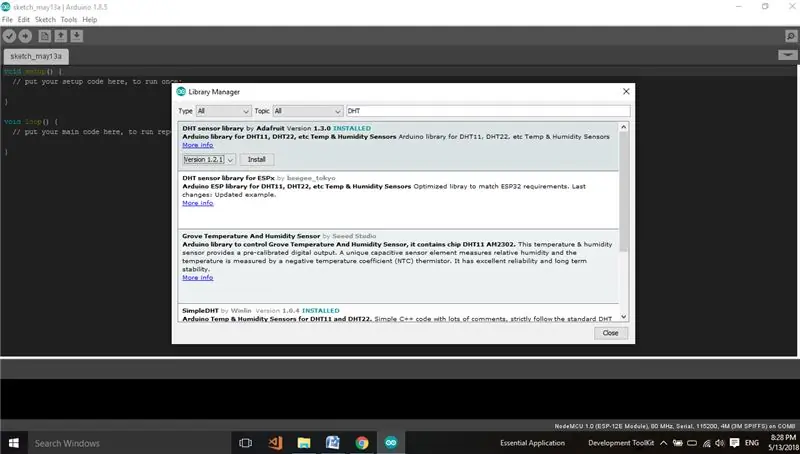
Task: Click the ENG language indicator
Action: point(752,443)
